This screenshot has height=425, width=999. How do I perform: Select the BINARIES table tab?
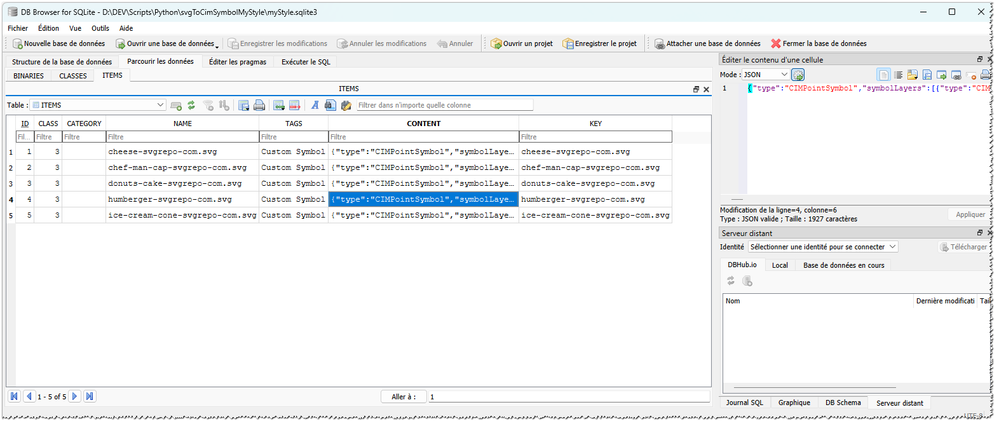click(x=29, y=75)
